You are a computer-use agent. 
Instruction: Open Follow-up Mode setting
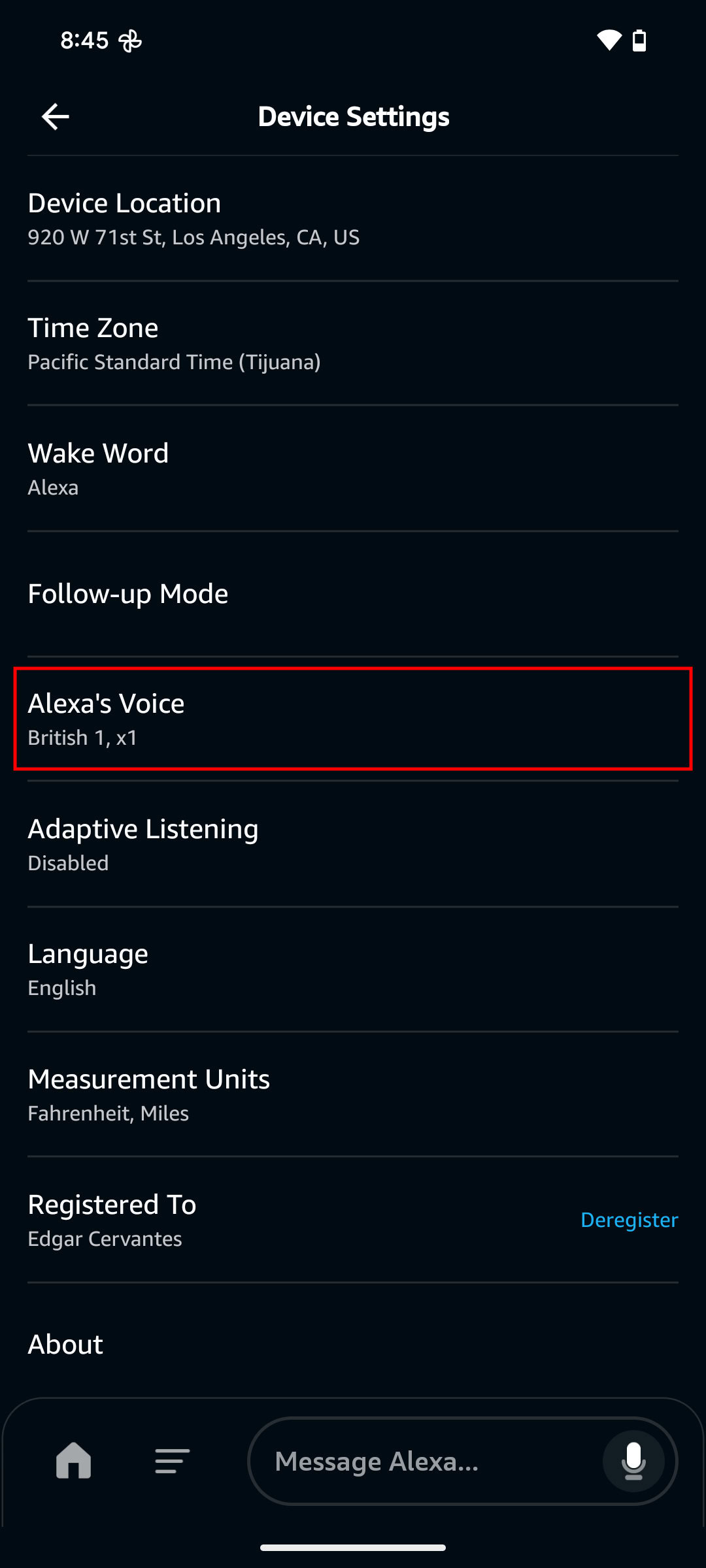click(353, 594)
